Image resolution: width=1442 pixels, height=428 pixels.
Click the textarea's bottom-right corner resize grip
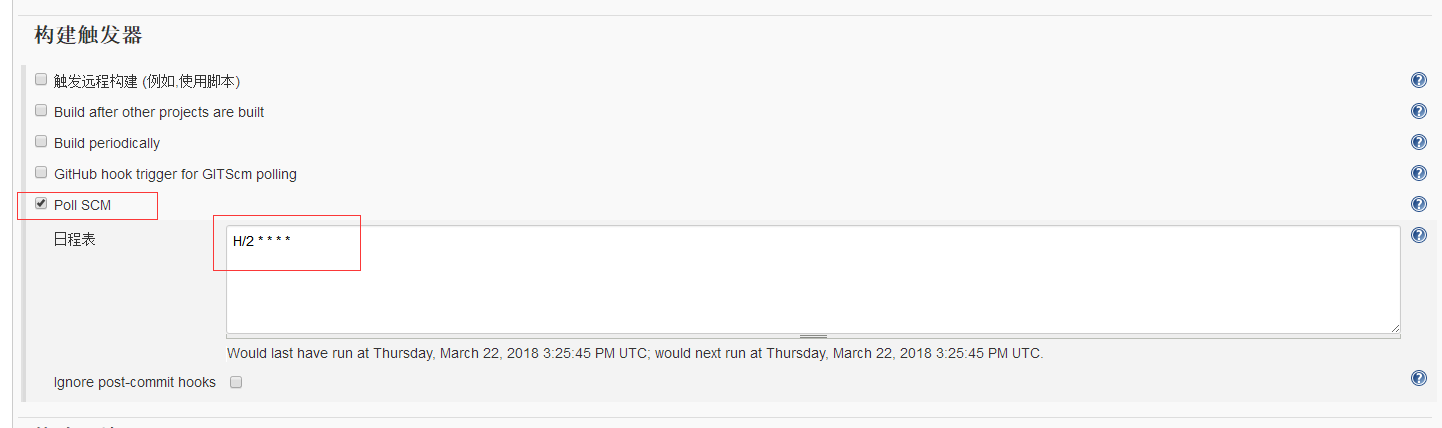[x=1394, y=327]
